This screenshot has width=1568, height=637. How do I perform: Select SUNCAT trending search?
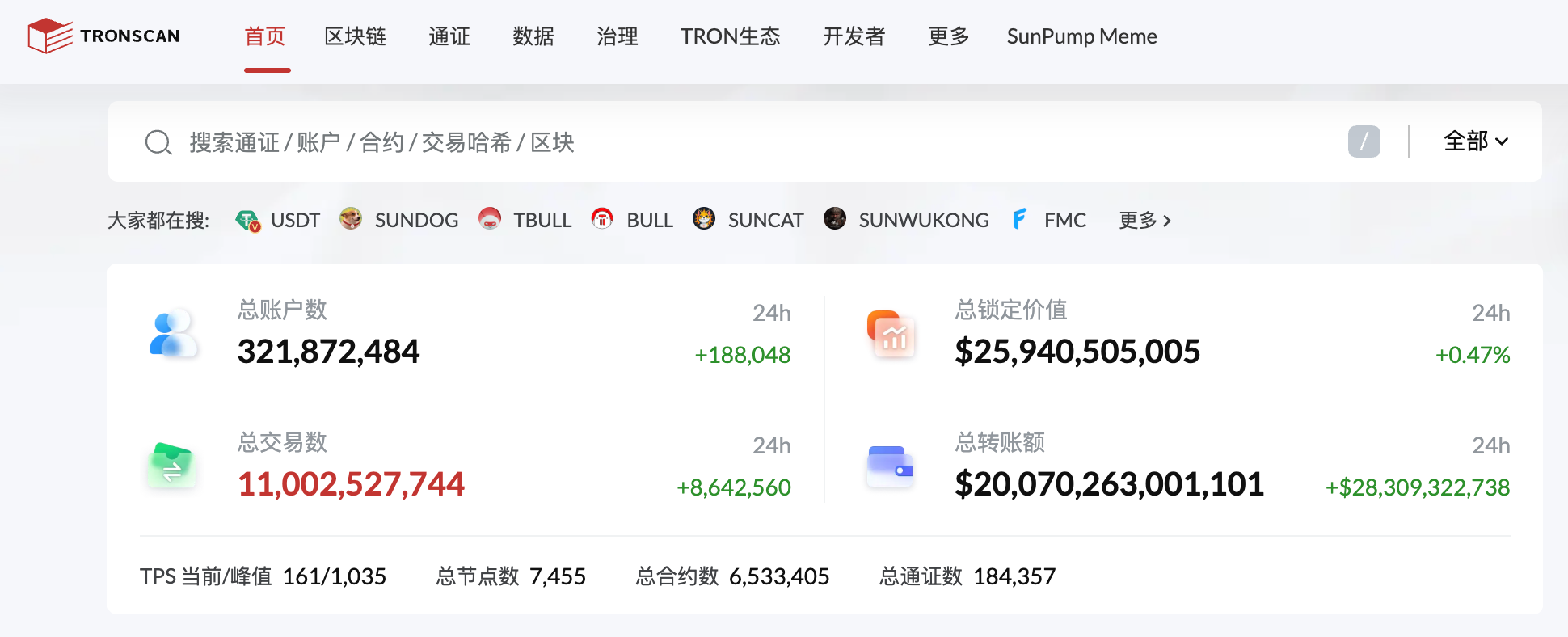pyautogui.click(x=765, y=220)
